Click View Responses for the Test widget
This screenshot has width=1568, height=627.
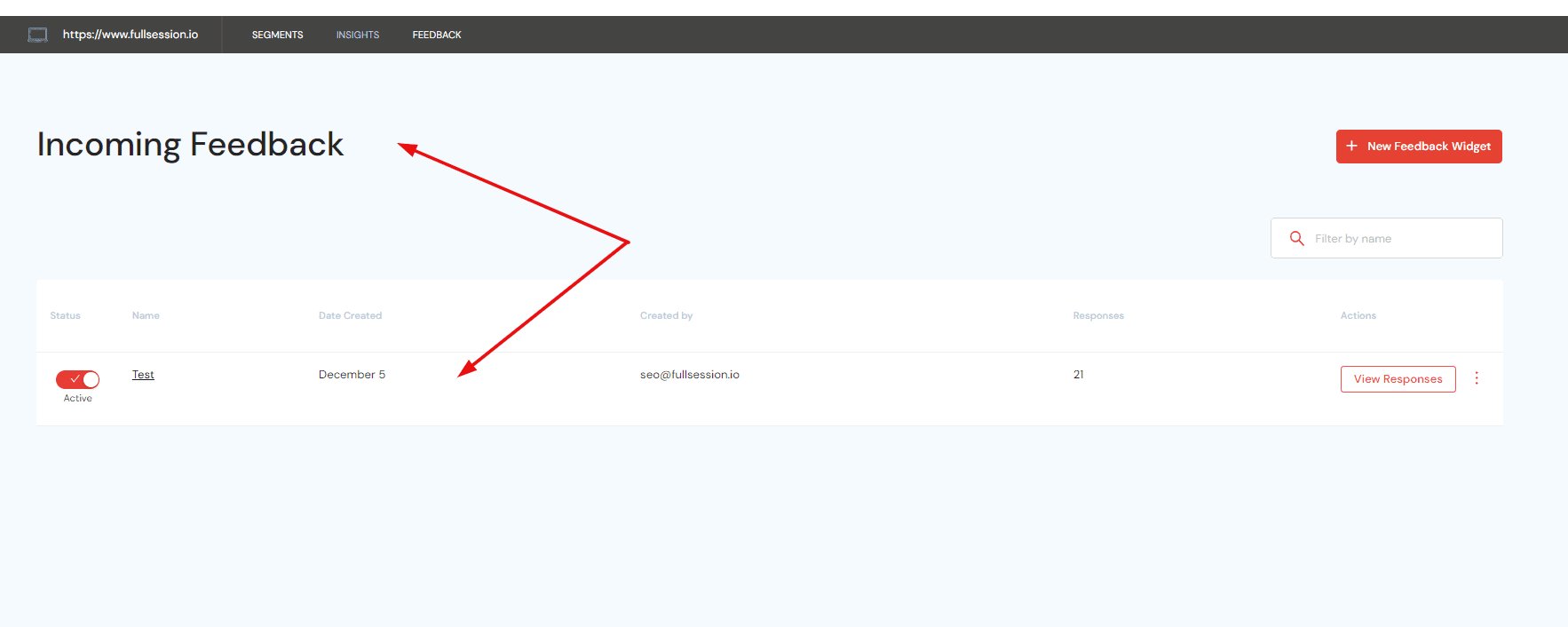(1398, 379)
